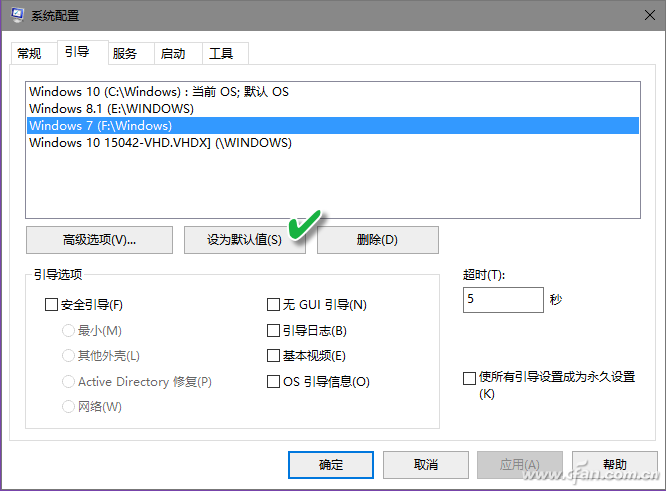Close the 系统配置 dialog
Image resolution: width=666 pixels, height=491 pixels.
pos(649,15)
